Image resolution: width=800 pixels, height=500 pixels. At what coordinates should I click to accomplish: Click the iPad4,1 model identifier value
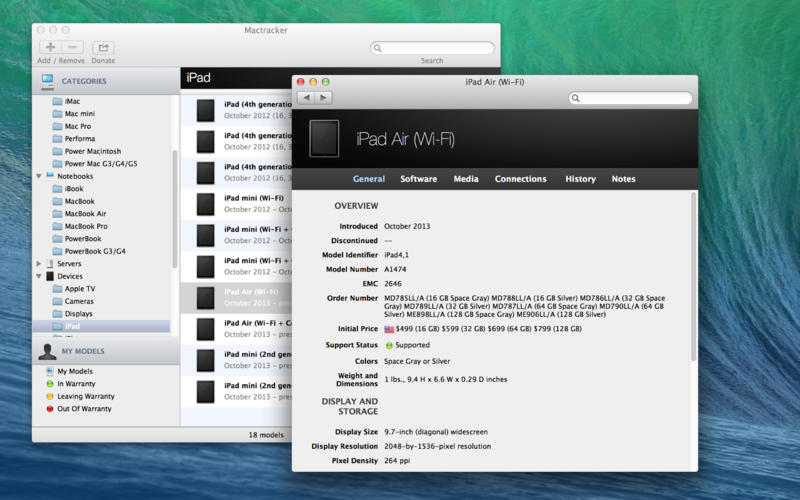[x=396, y=255]
